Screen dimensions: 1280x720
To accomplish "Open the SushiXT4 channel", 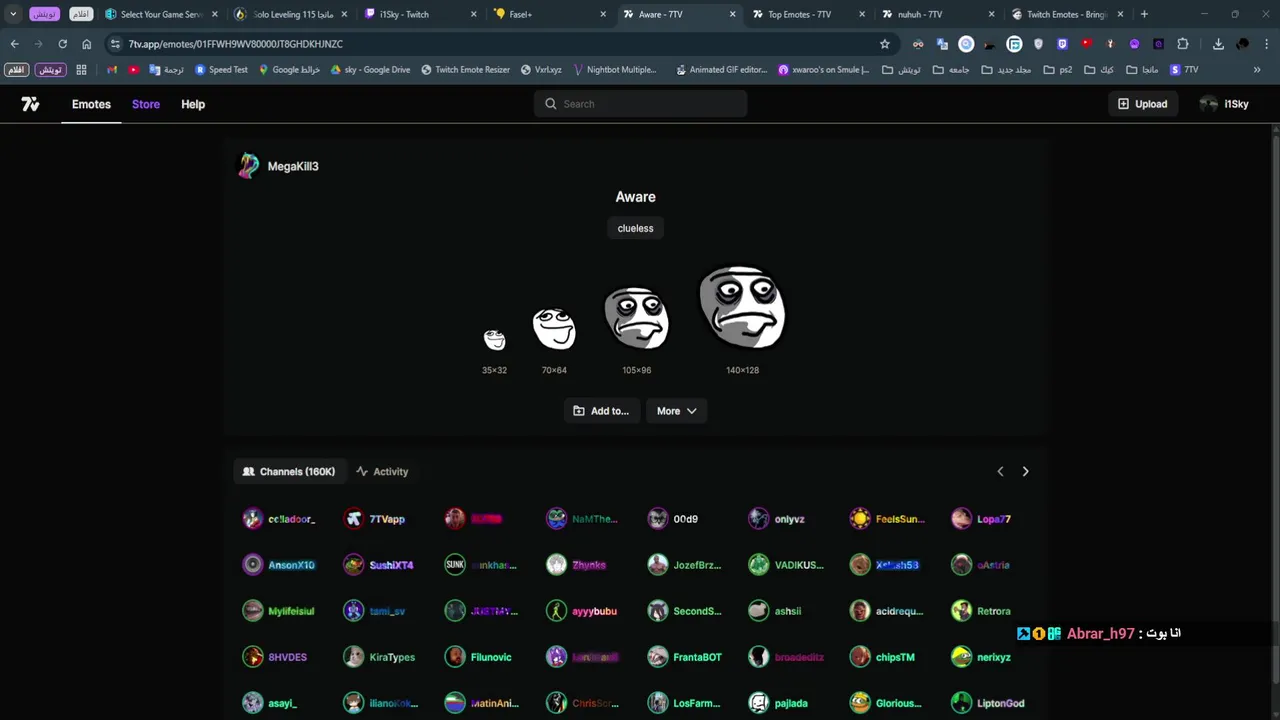I will [379, 565].
